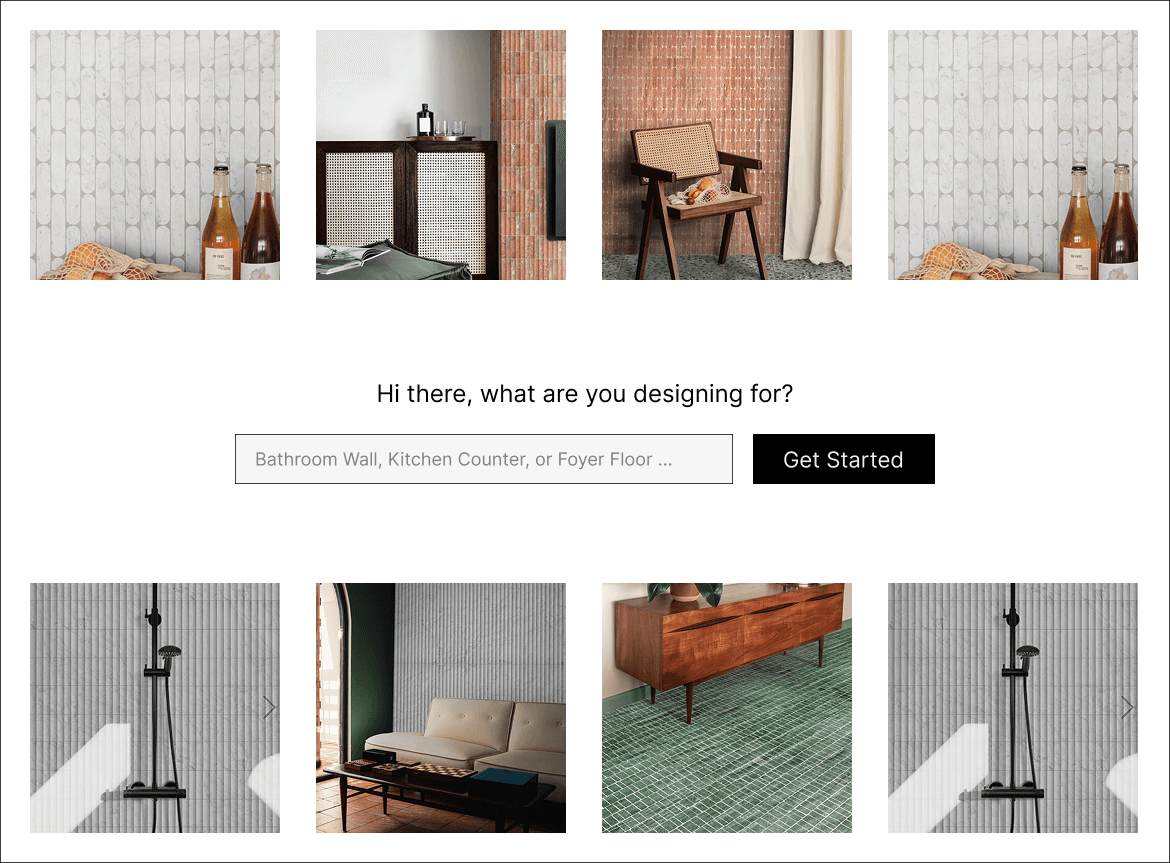Click next arrow on shower image beside sofa photo
Screen dimensions: 1170x863
269,708
